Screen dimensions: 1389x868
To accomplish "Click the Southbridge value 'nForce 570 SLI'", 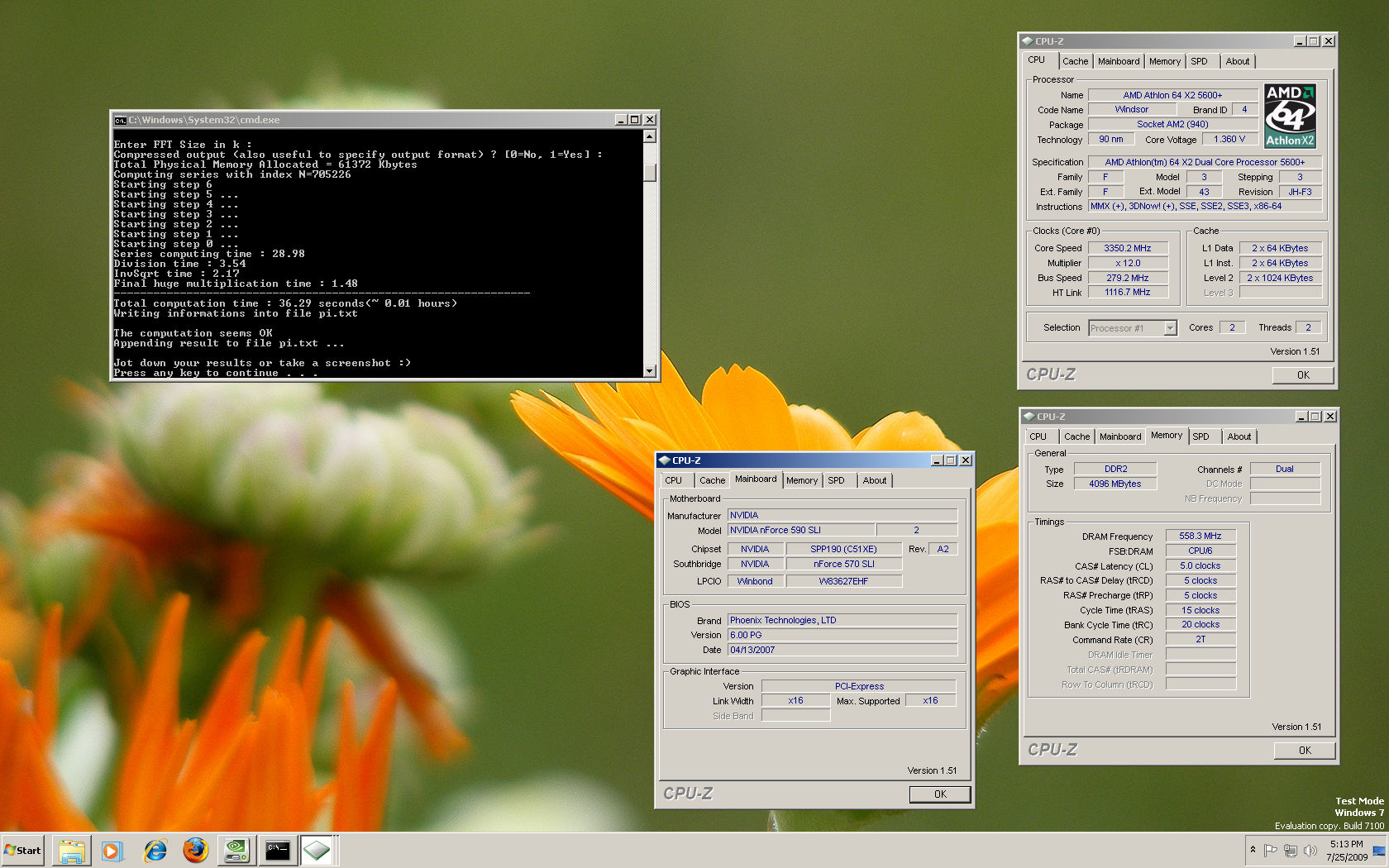I will 843,564.
